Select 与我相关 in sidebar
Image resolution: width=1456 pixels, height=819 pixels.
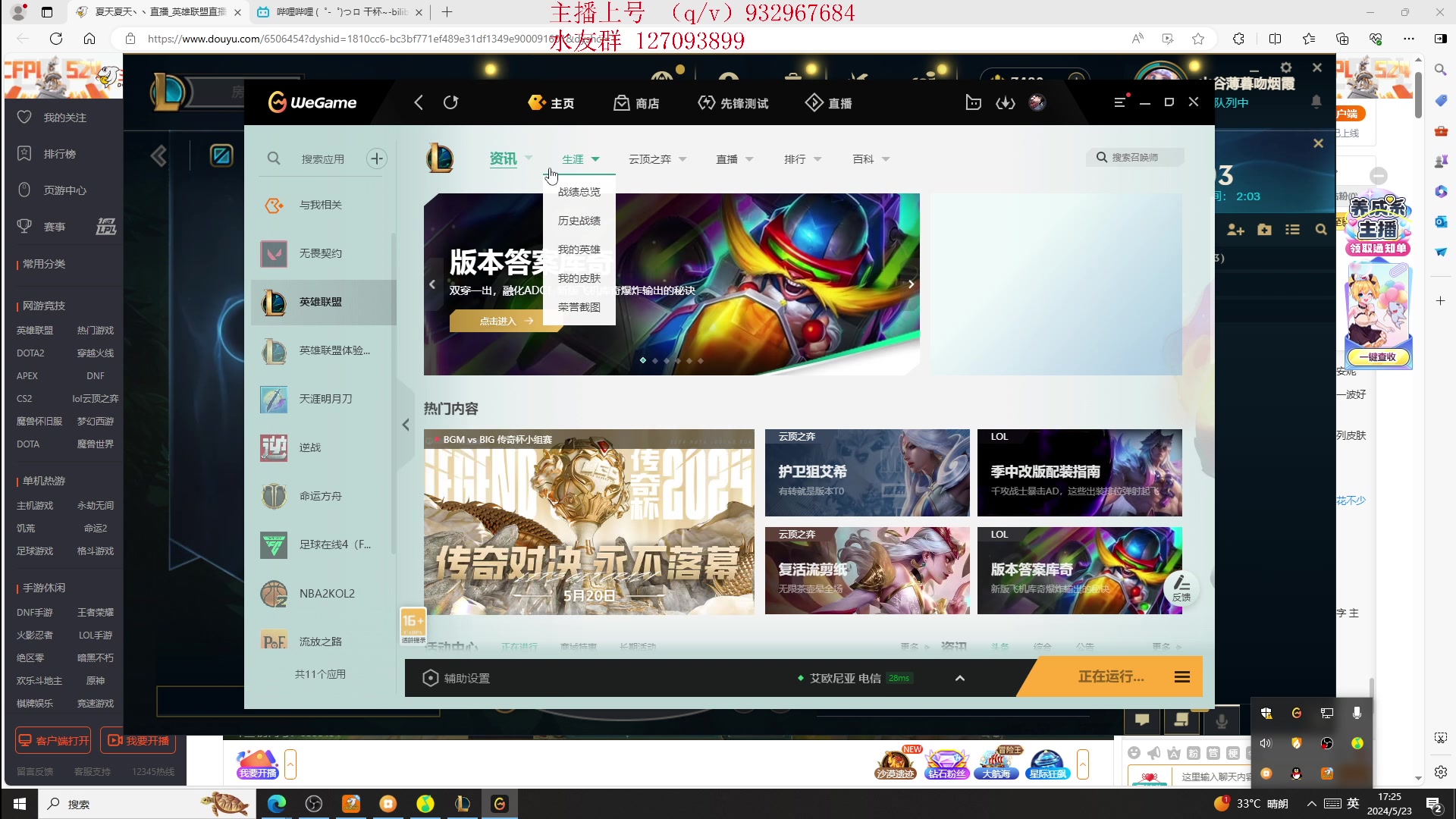324,205
